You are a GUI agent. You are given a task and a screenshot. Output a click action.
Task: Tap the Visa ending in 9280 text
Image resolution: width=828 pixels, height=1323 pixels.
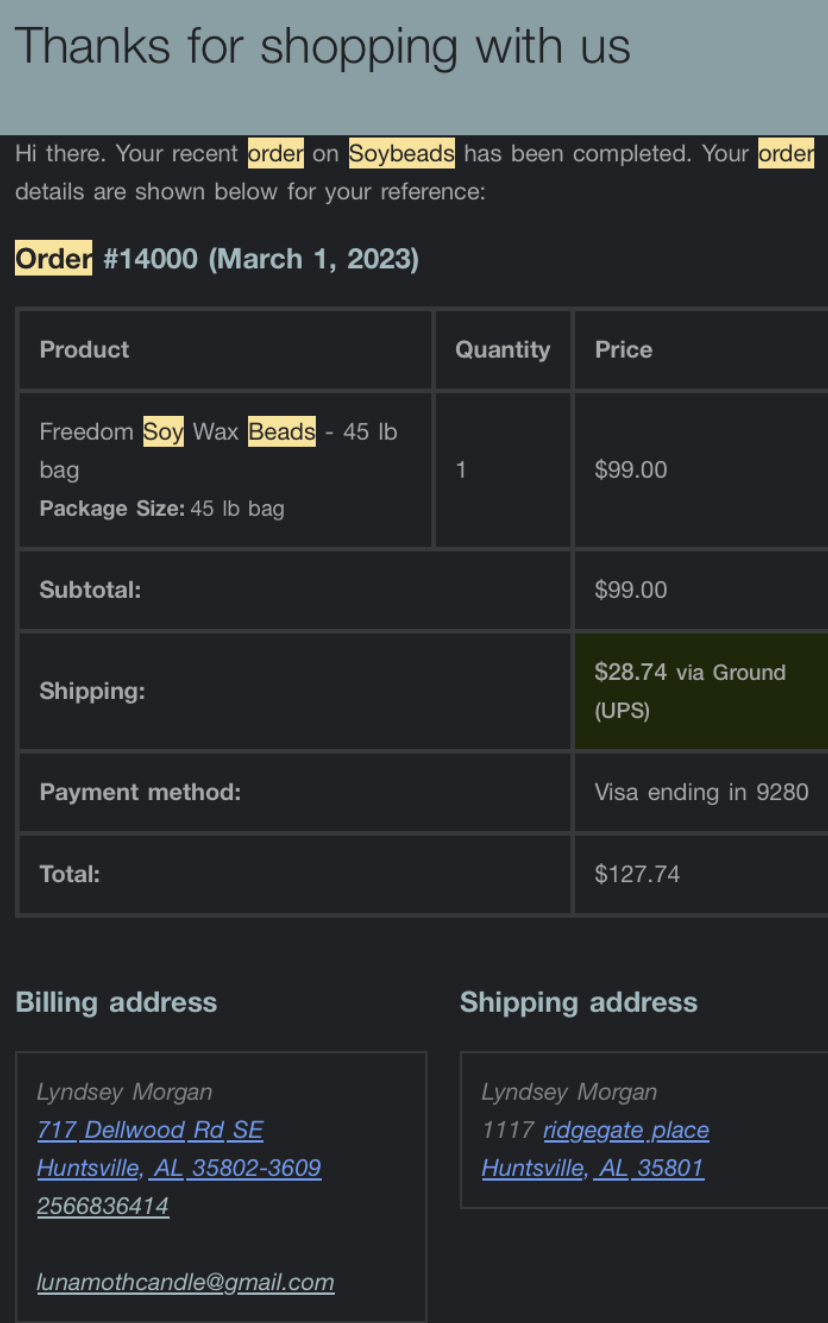pos(701,792)
